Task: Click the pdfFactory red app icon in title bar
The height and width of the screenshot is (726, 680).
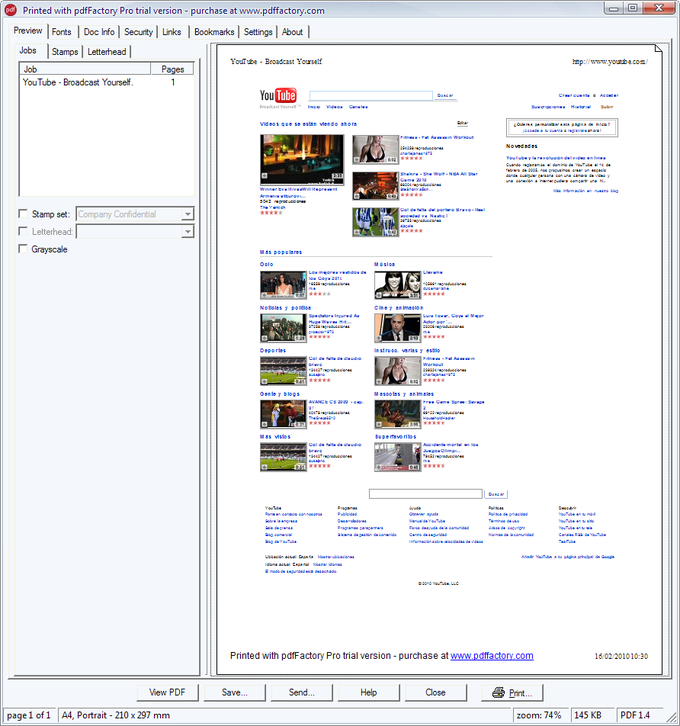Action: click(x=11, y=10)
